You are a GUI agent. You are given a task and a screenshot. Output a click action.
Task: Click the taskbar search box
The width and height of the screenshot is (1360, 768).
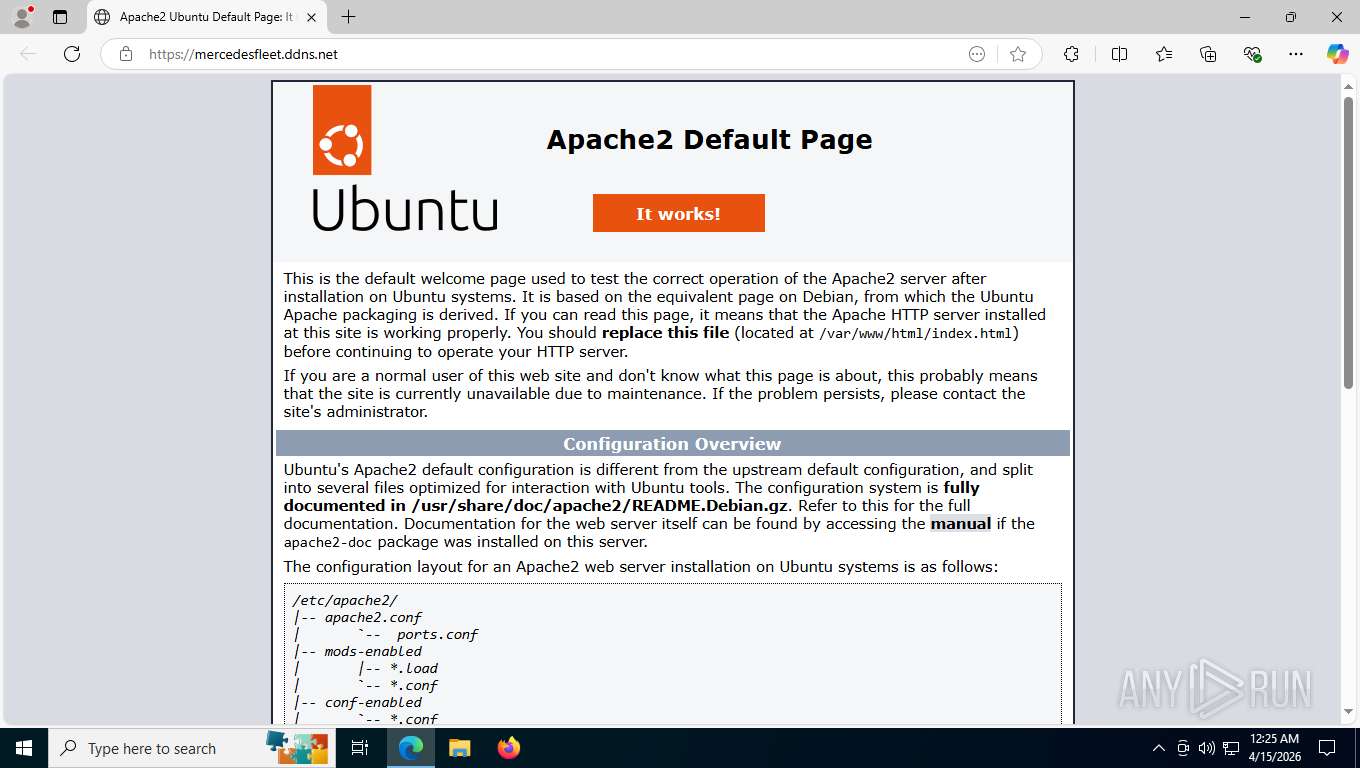[190, 748]
